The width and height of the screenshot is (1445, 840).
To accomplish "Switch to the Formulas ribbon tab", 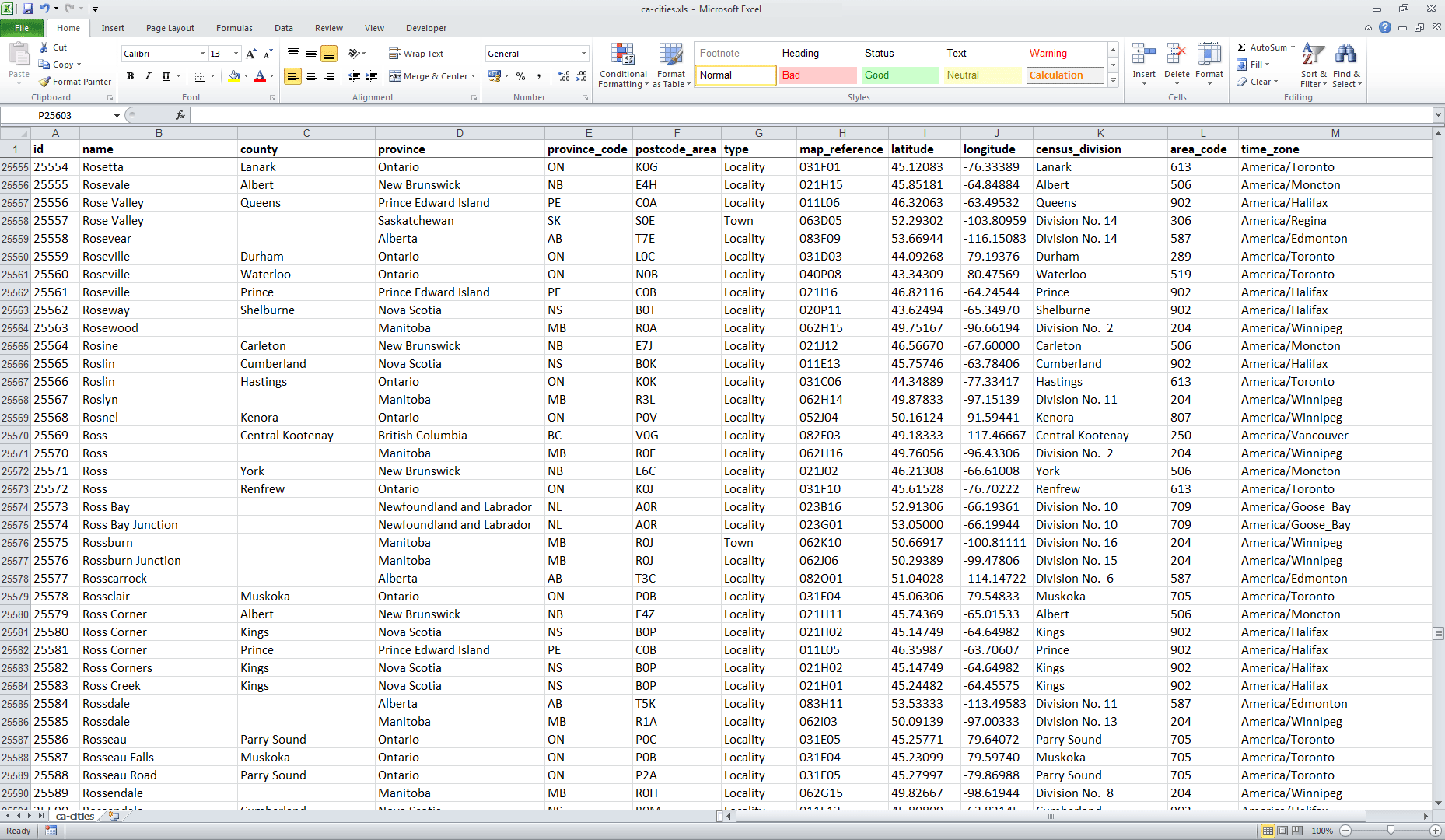I will [x=234, y=28].
